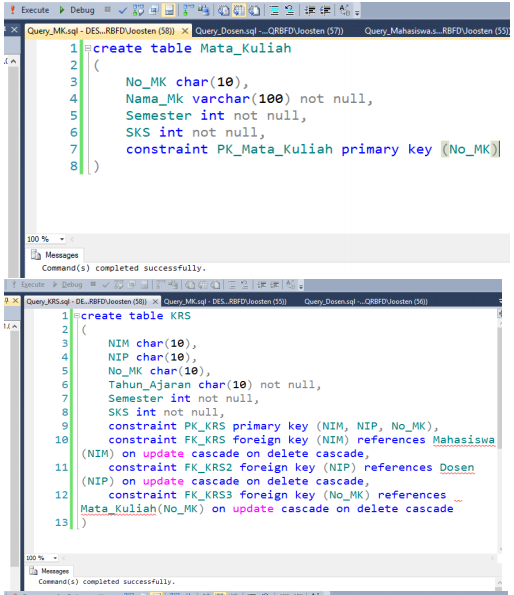Click greyed Parse checkmark in lower toolbar
Image resolution: width=514 pixels, height=595 pixels.
pyautogui.click(x=106, y=285)
